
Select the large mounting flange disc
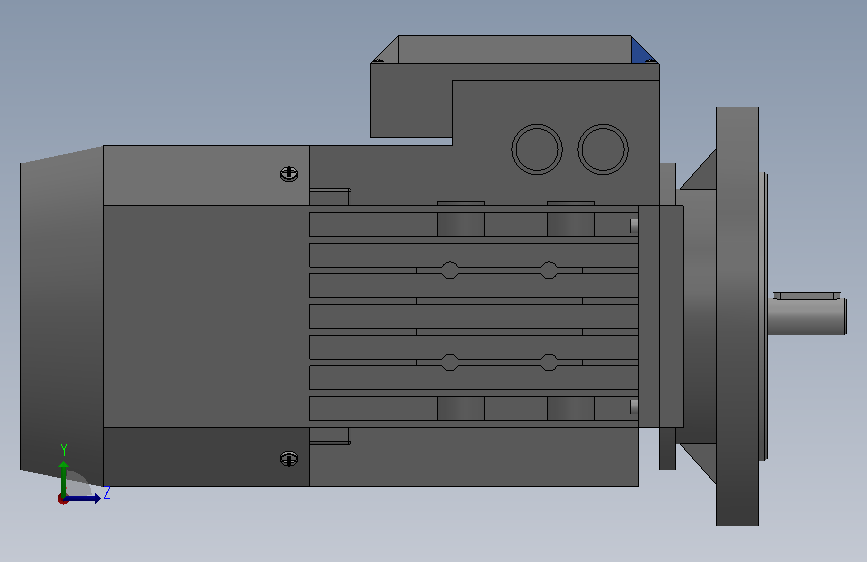tap(737, 316)
